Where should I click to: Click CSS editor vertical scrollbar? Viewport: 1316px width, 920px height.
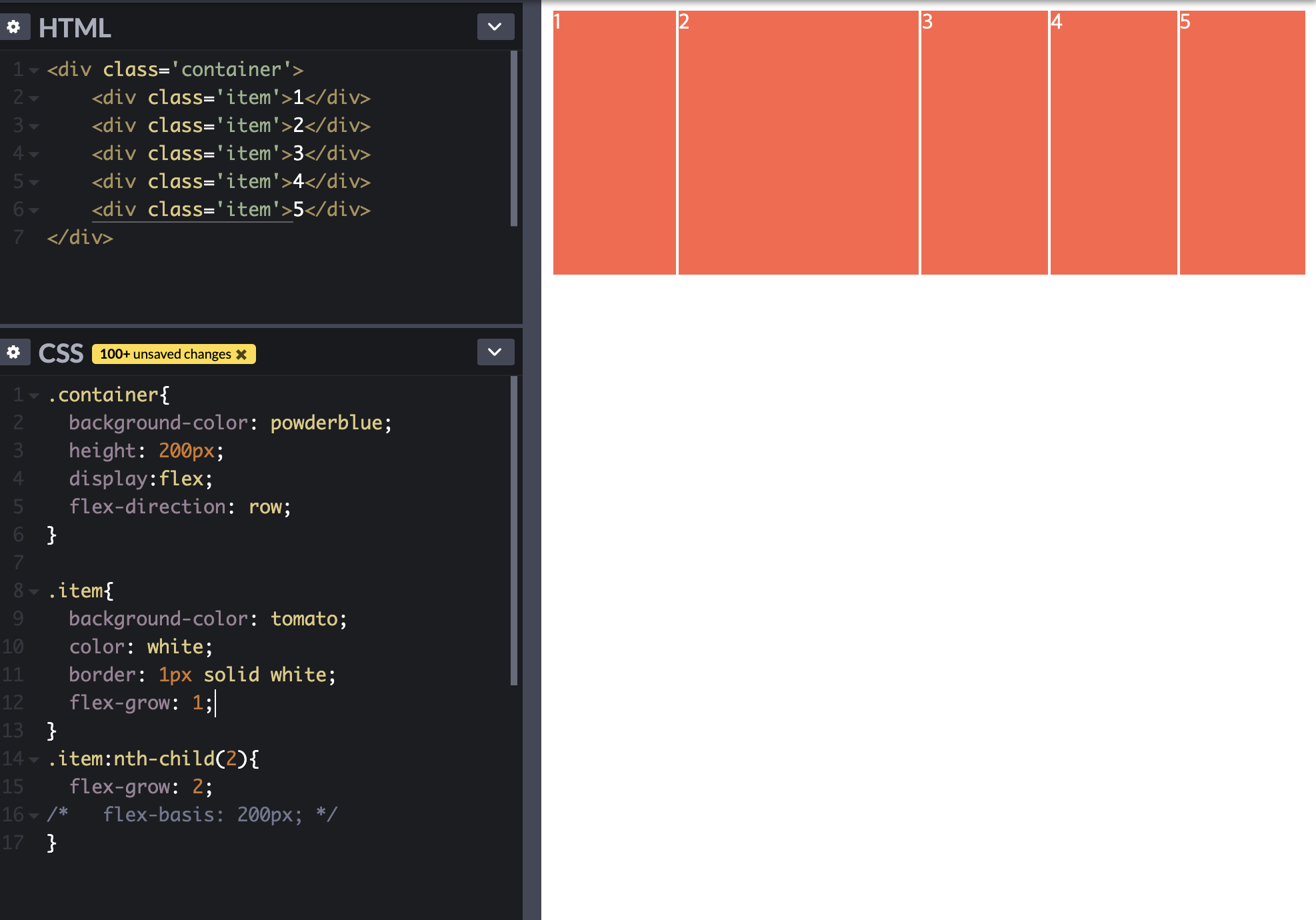pos(513,531)
